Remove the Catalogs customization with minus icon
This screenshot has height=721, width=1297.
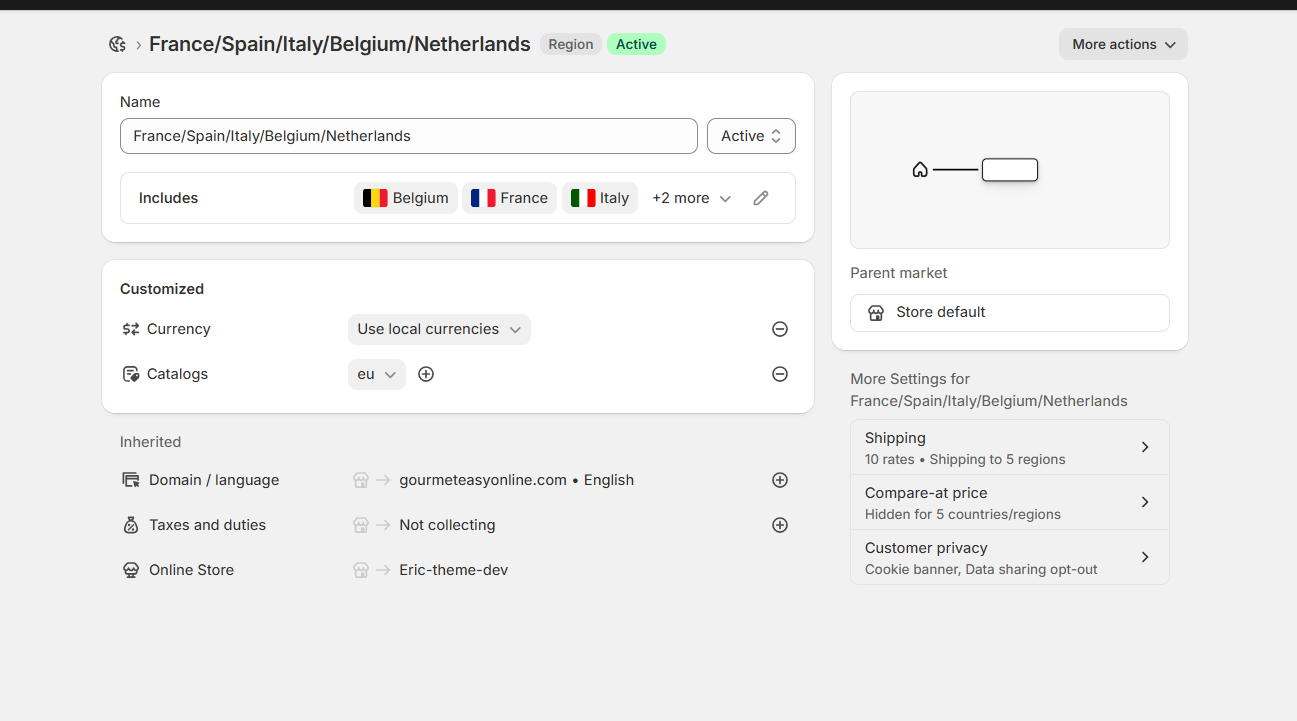click(x=780, y=374)
